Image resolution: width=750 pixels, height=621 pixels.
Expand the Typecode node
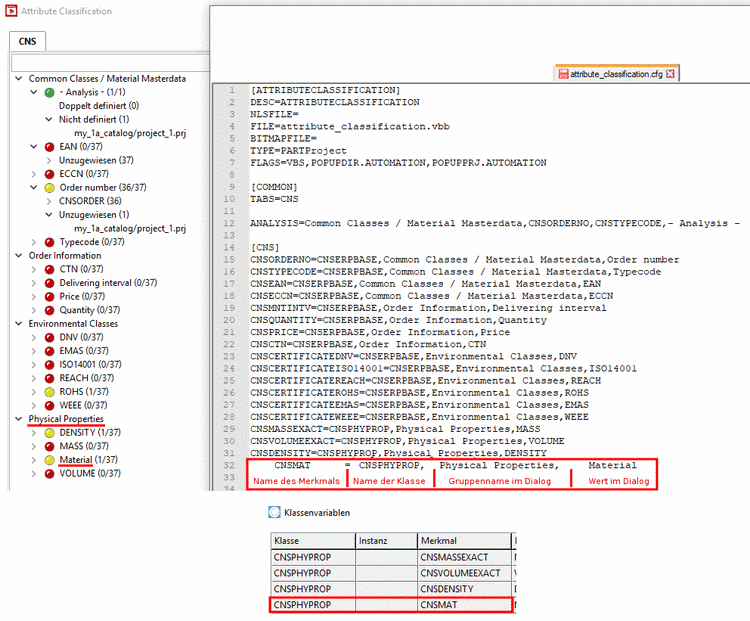(x=33, y=242)
